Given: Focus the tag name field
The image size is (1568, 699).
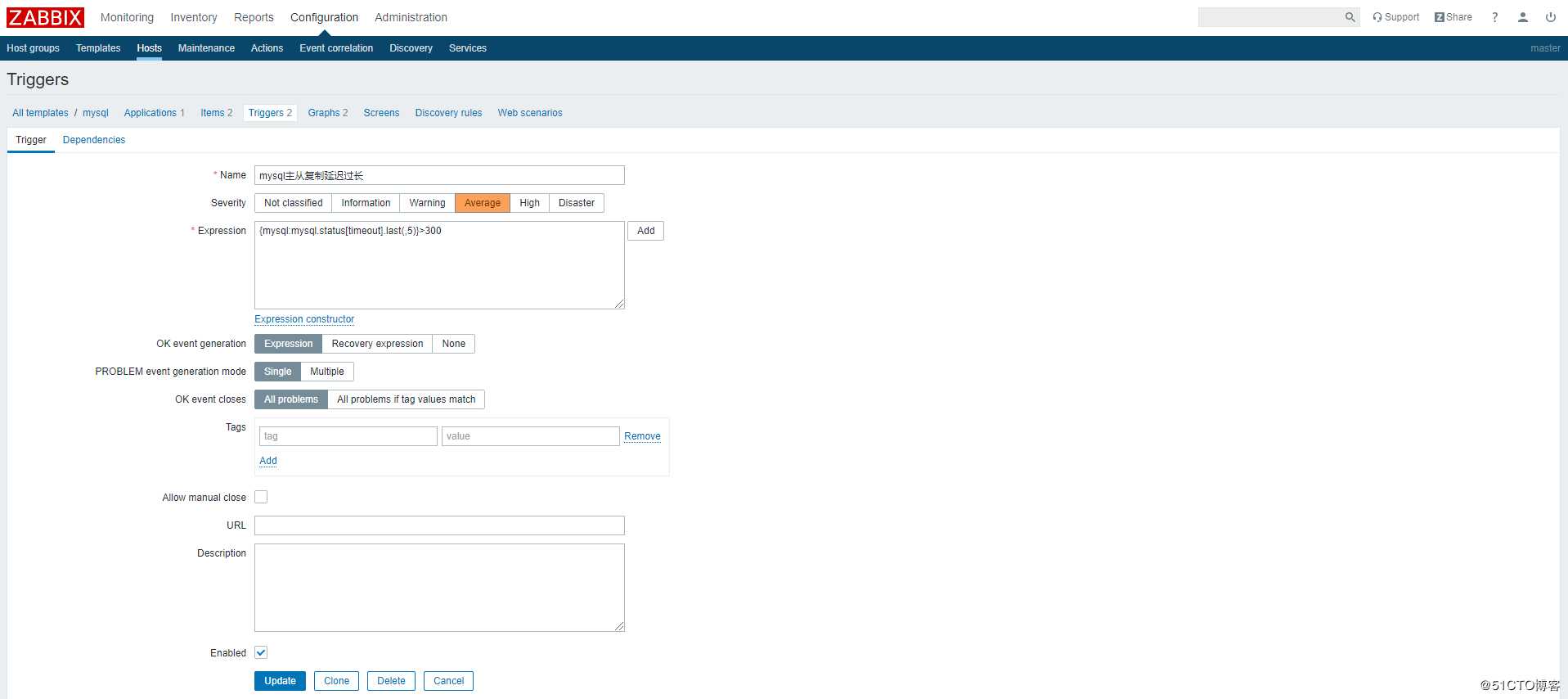Looking at the screenshot, I should point(348,436).
